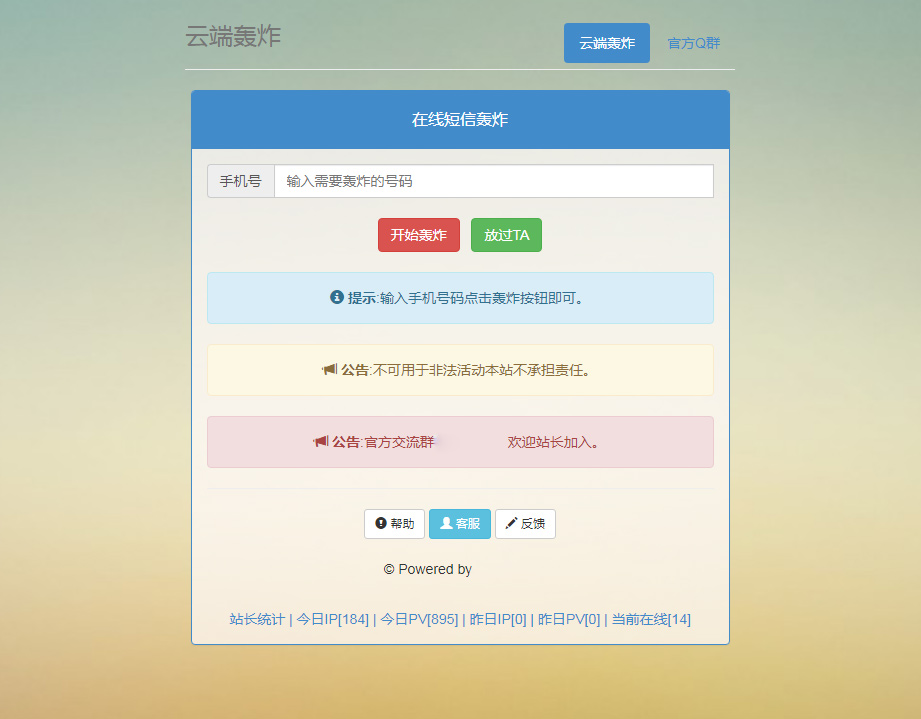Click the info icon in the tip message
The width and height of the screenshot is (921, 719).
click(335, 297)
